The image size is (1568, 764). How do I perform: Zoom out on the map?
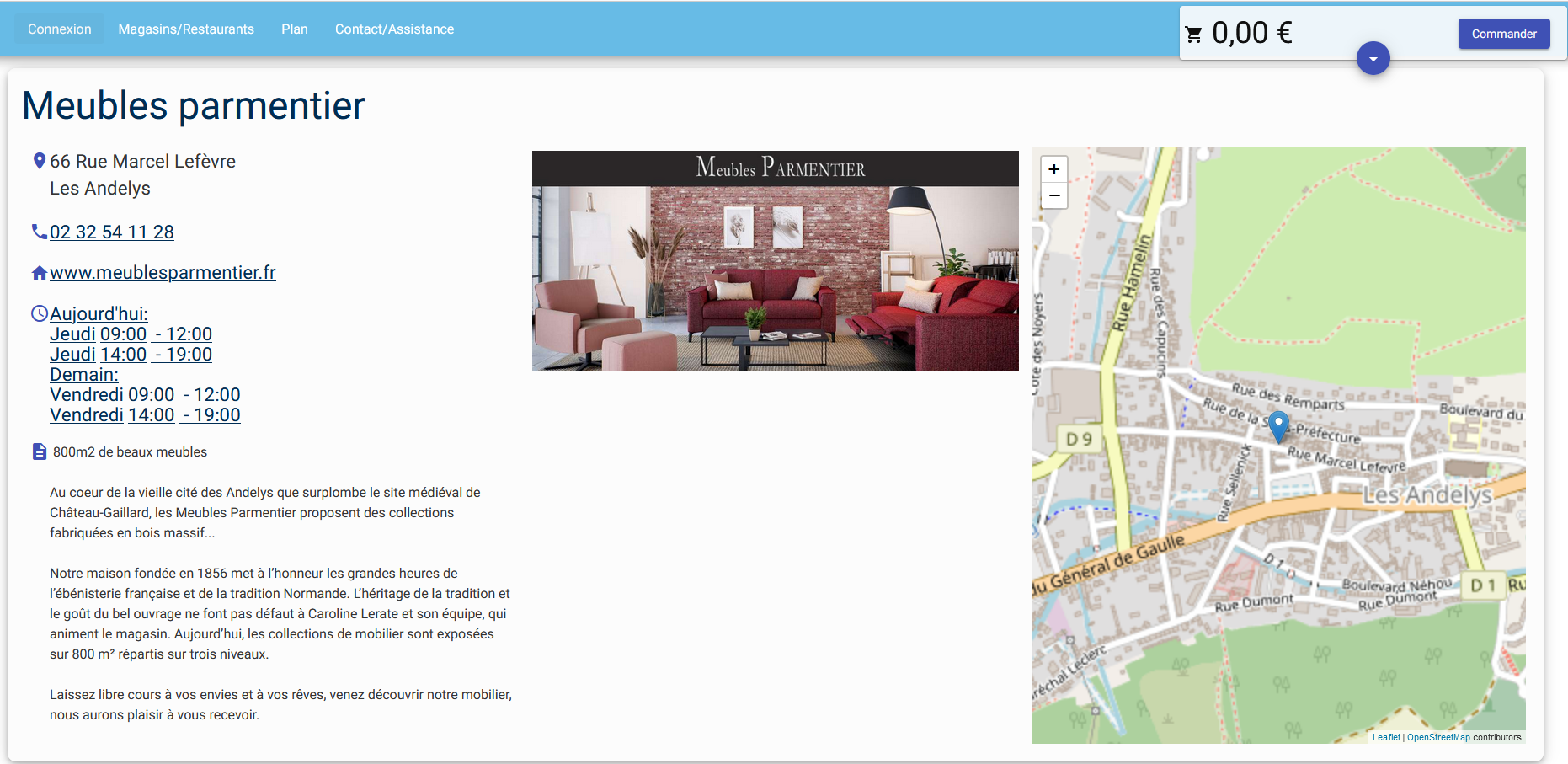click(x=1053, y=196)
